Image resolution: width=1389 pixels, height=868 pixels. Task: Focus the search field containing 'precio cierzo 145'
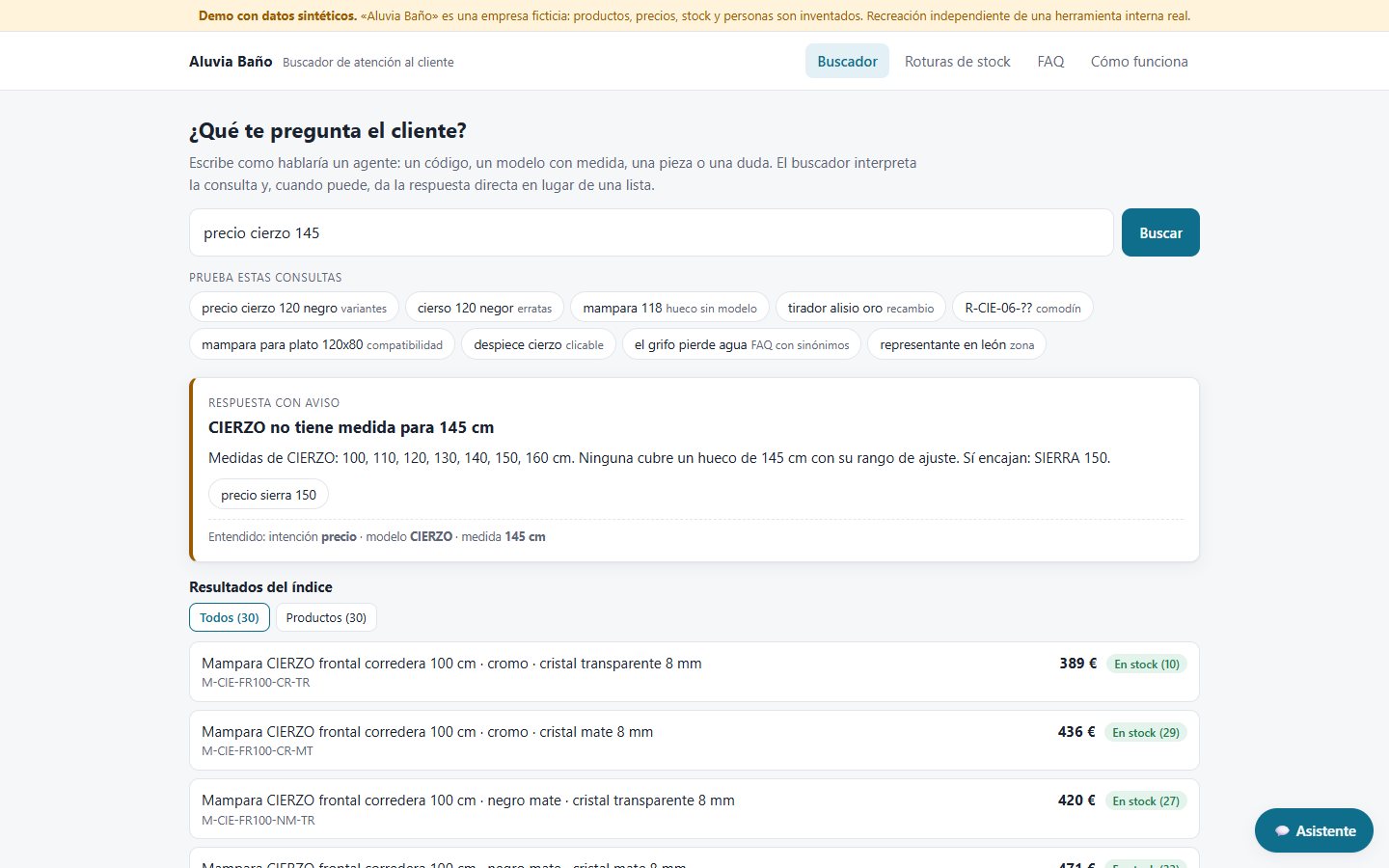(x=651, y=232)
